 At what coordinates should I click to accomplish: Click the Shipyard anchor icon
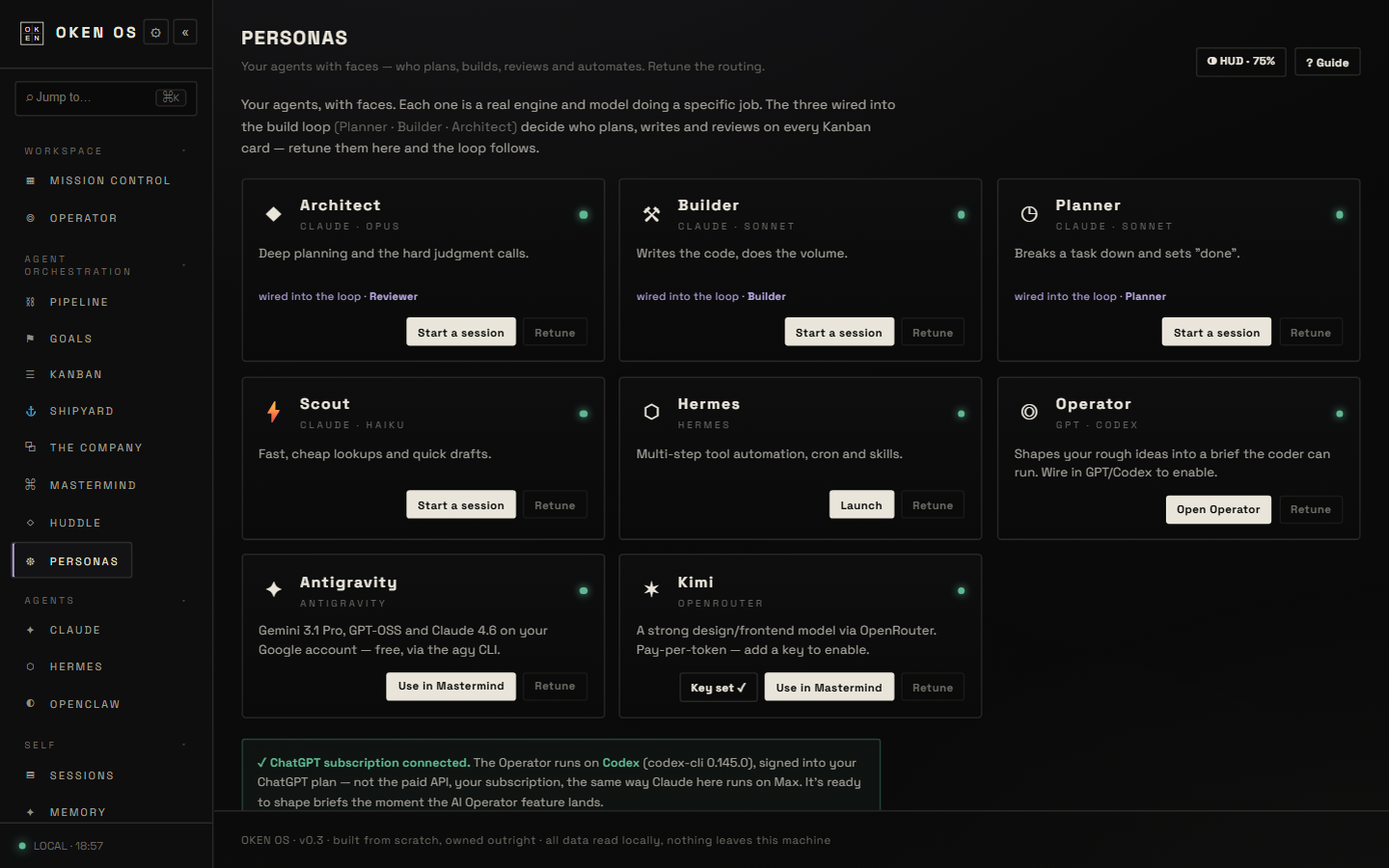[30, 411]
